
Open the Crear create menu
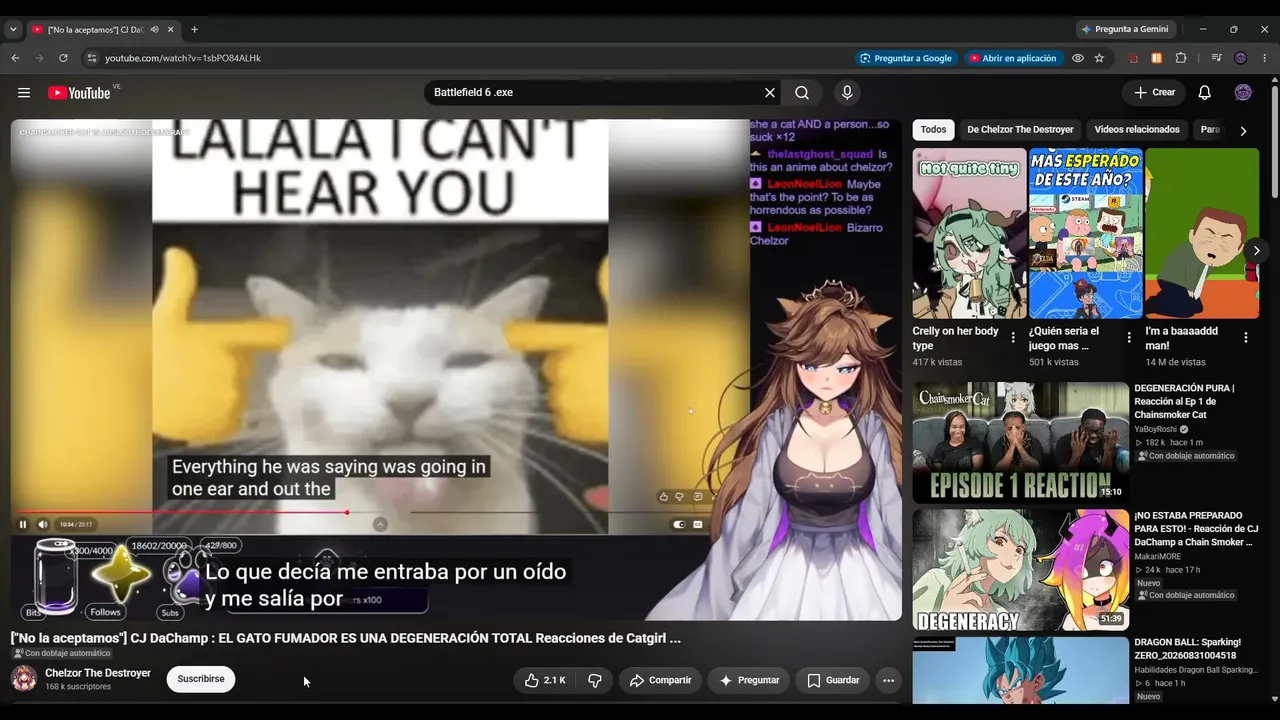click(x=1154, y=93)
